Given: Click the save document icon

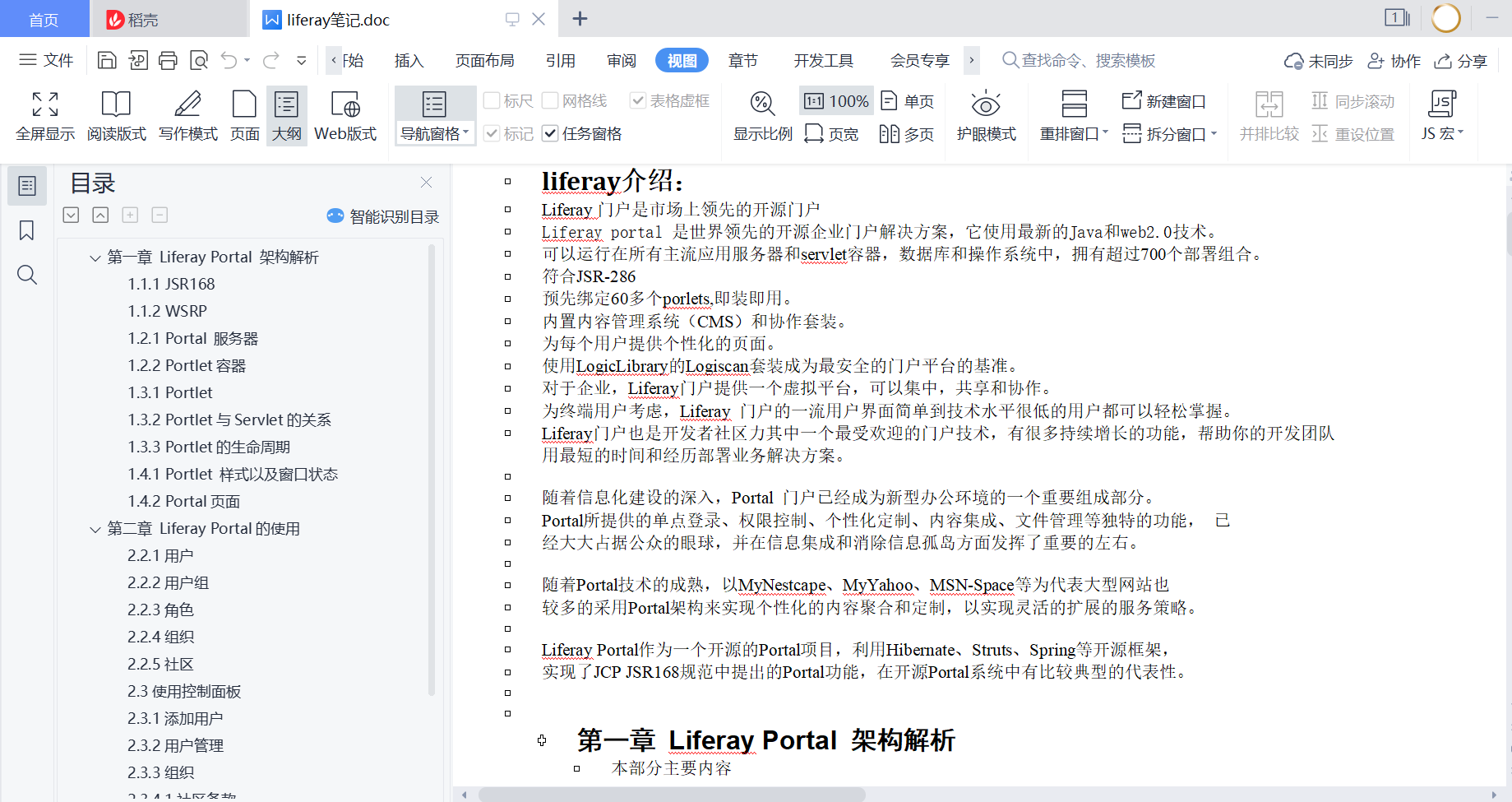Looking at the screenshot, I should (107, 60).
